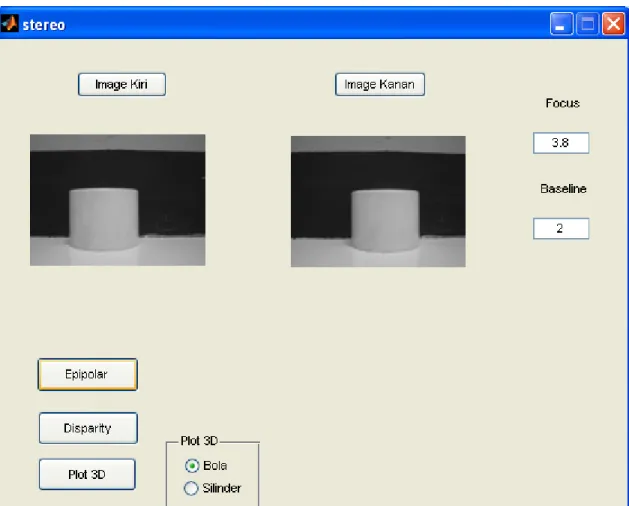The height and width of the screenshot is (506, 629).
Task: Click the Plot 3D button
Action: (x=87, y=474)
